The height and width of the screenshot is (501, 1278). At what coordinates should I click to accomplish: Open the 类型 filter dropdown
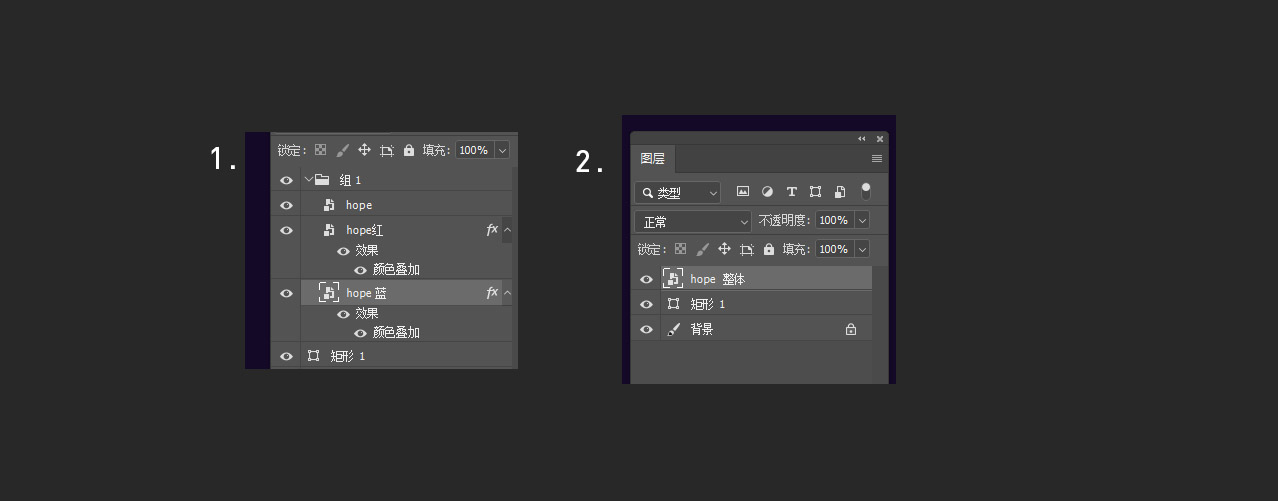(x=678, y=192)
